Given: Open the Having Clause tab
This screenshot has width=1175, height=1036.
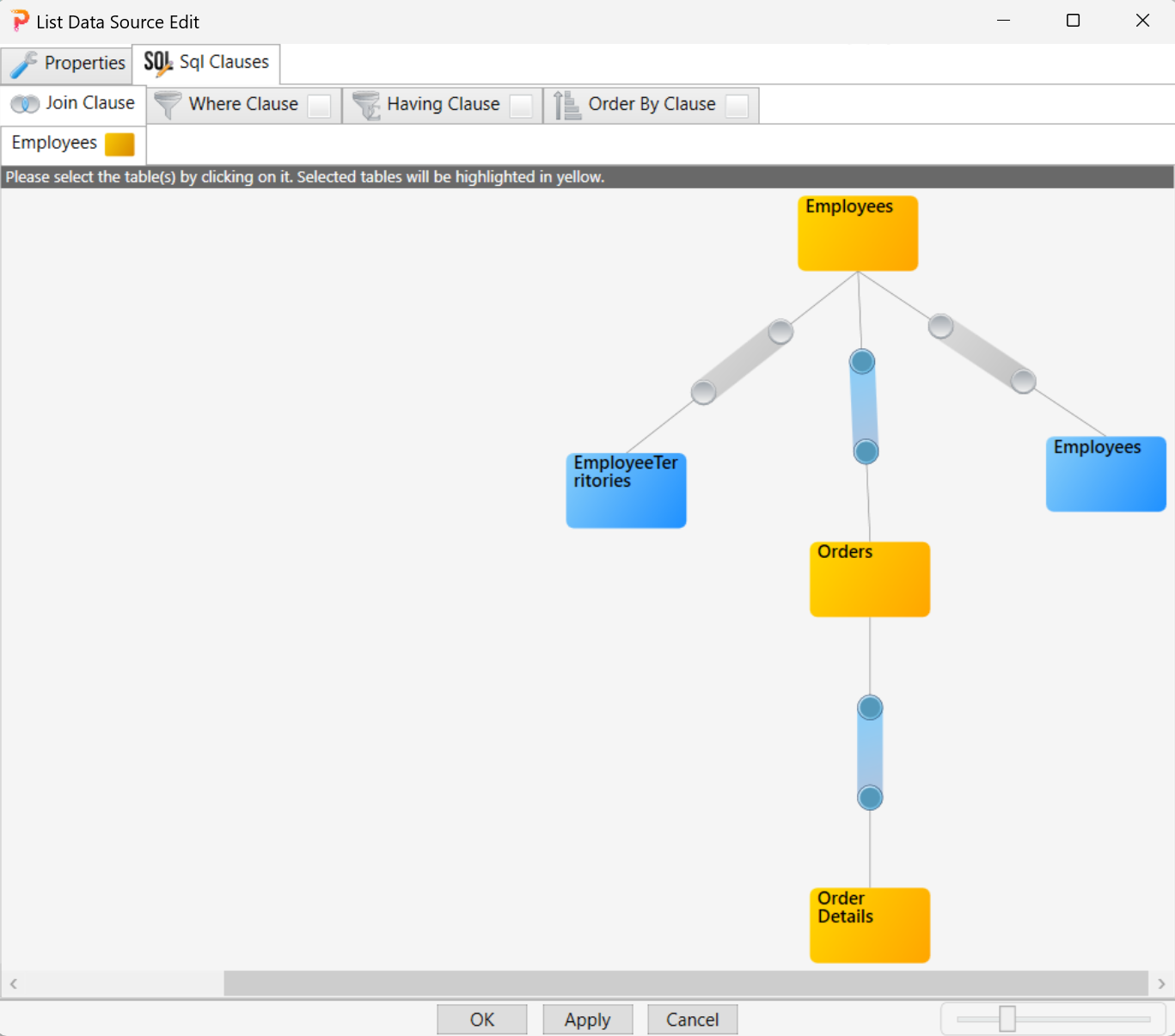Looking at the screenshot, I should 443,105.
